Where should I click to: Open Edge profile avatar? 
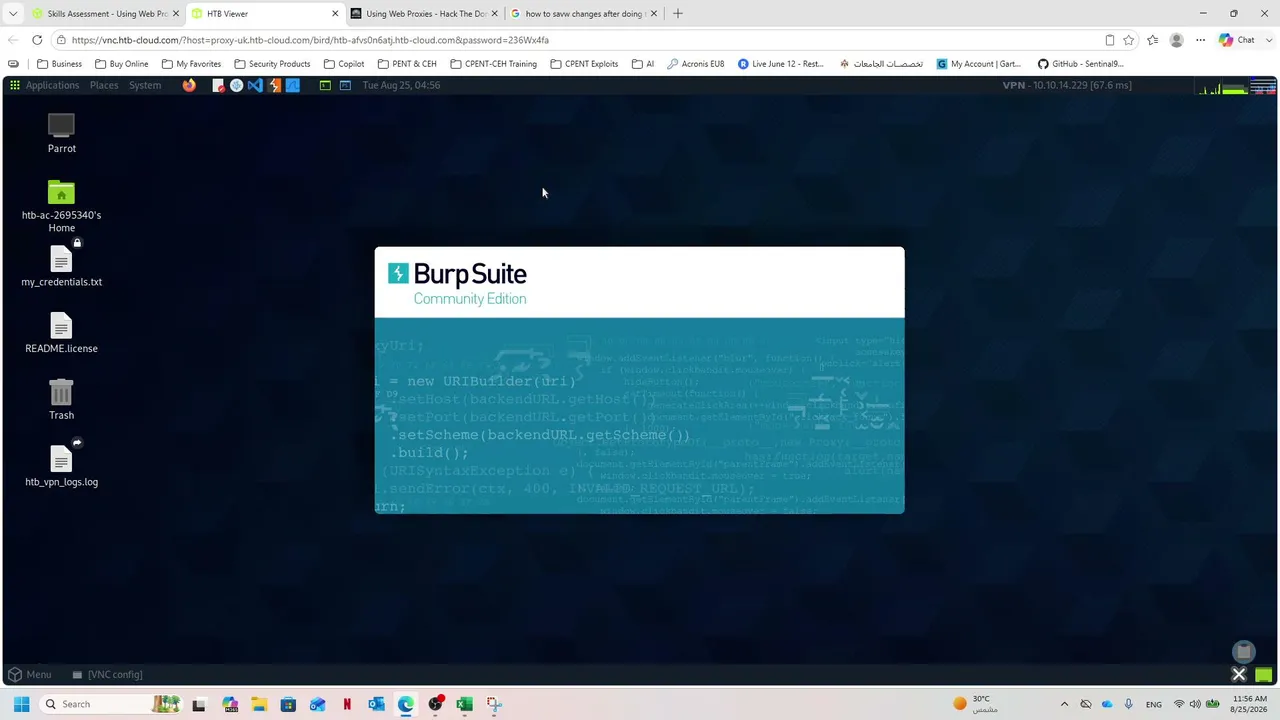coord(1177,40)
